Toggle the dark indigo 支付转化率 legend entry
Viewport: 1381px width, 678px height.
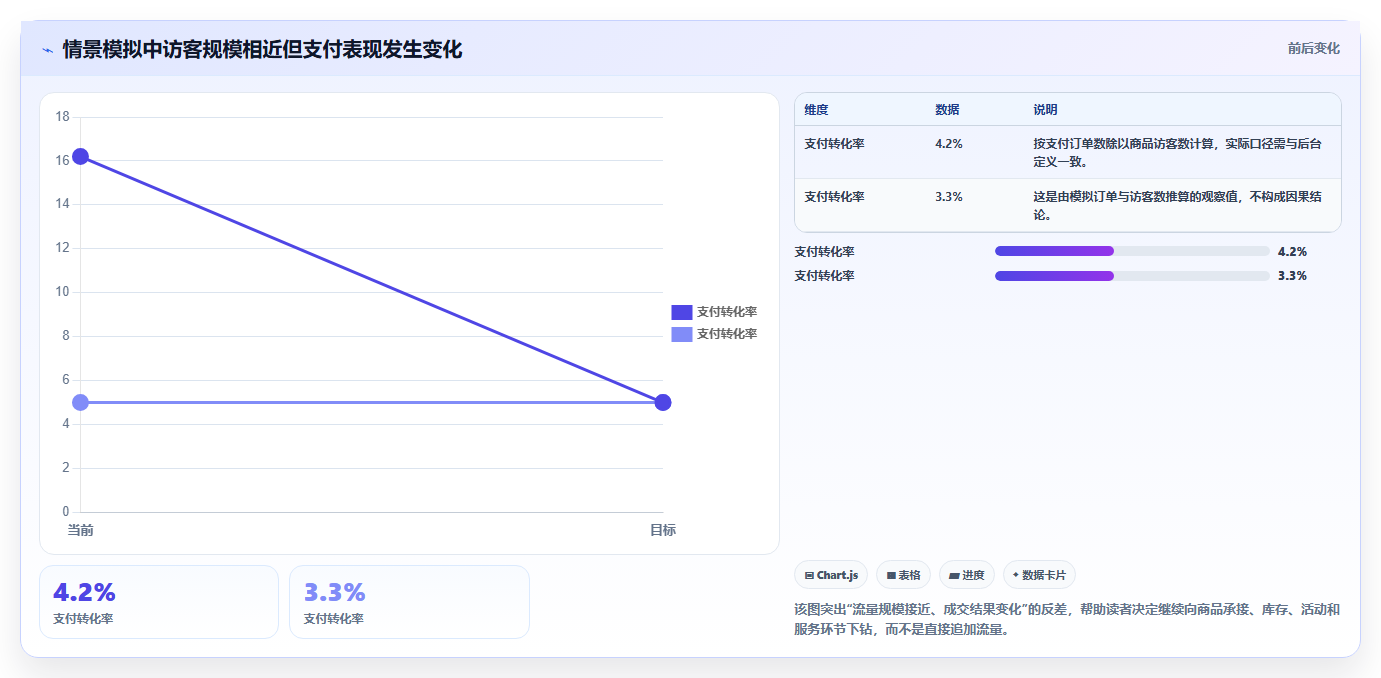(x=714, y=312)
